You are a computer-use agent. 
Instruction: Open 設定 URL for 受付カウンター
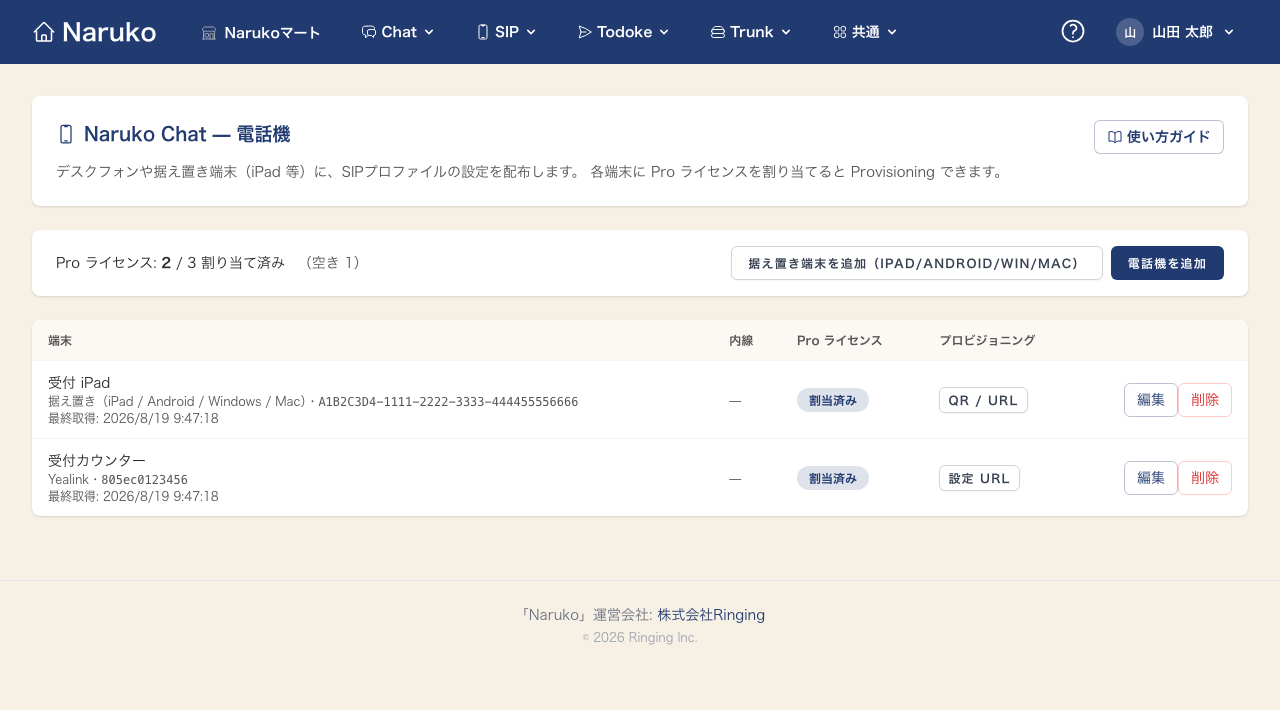pyautogui.click(x=979, y=478)
